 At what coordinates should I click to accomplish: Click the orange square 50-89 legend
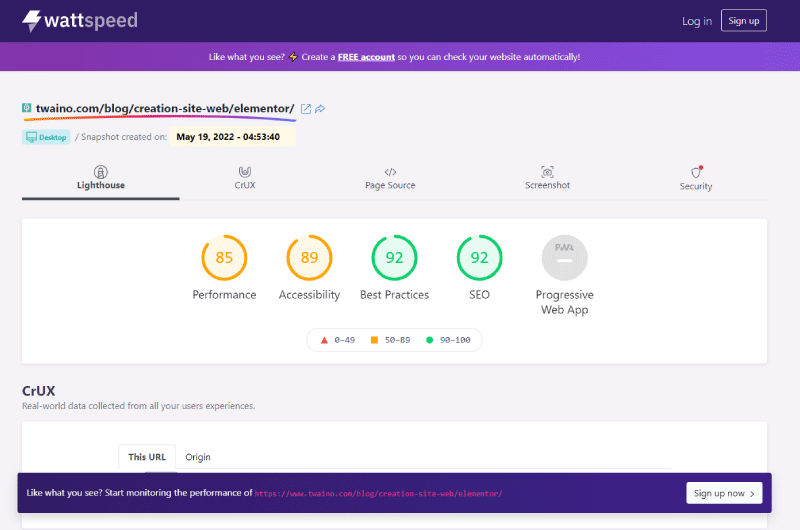[x=390, y=340]
